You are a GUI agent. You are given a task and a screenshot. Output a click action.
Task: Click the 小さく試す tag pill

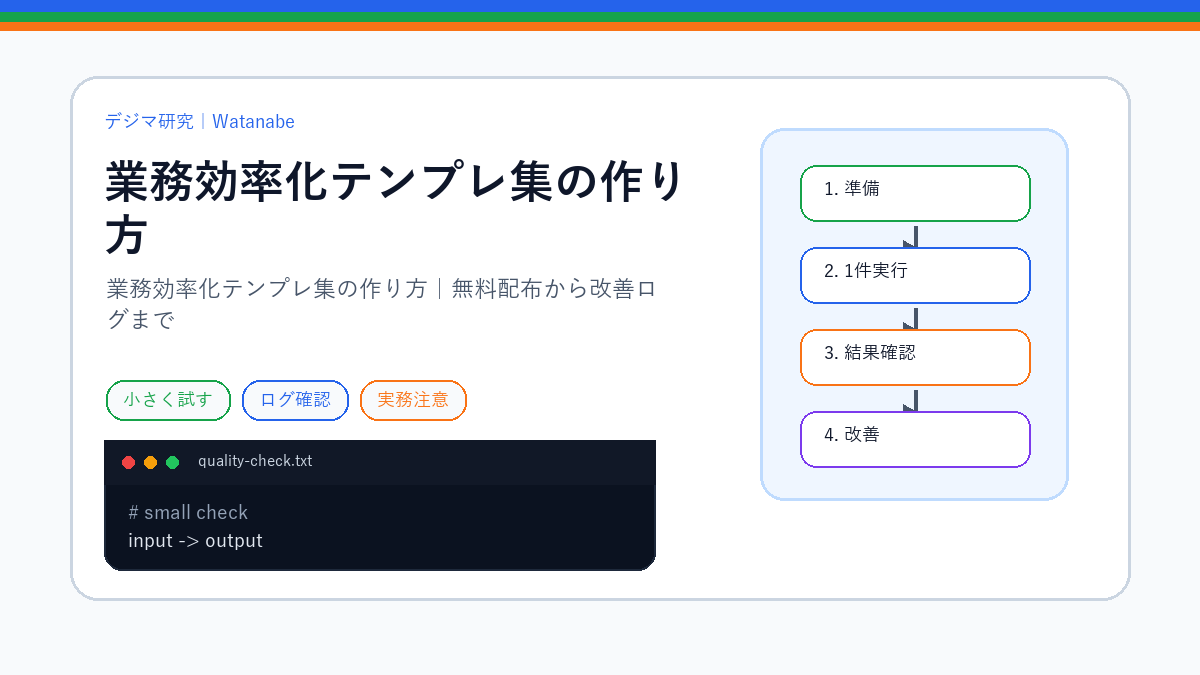tap(168, 400)
